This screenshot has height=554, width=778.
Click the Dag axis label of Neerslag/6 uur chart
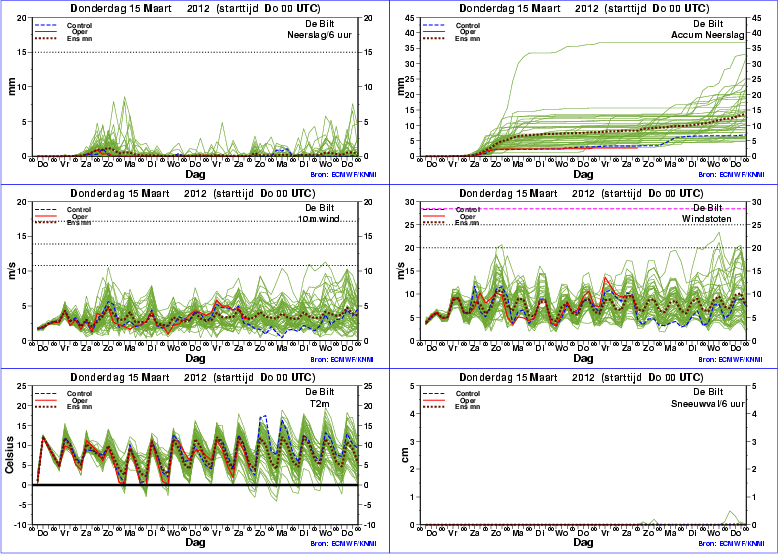[x=195, y=174]
